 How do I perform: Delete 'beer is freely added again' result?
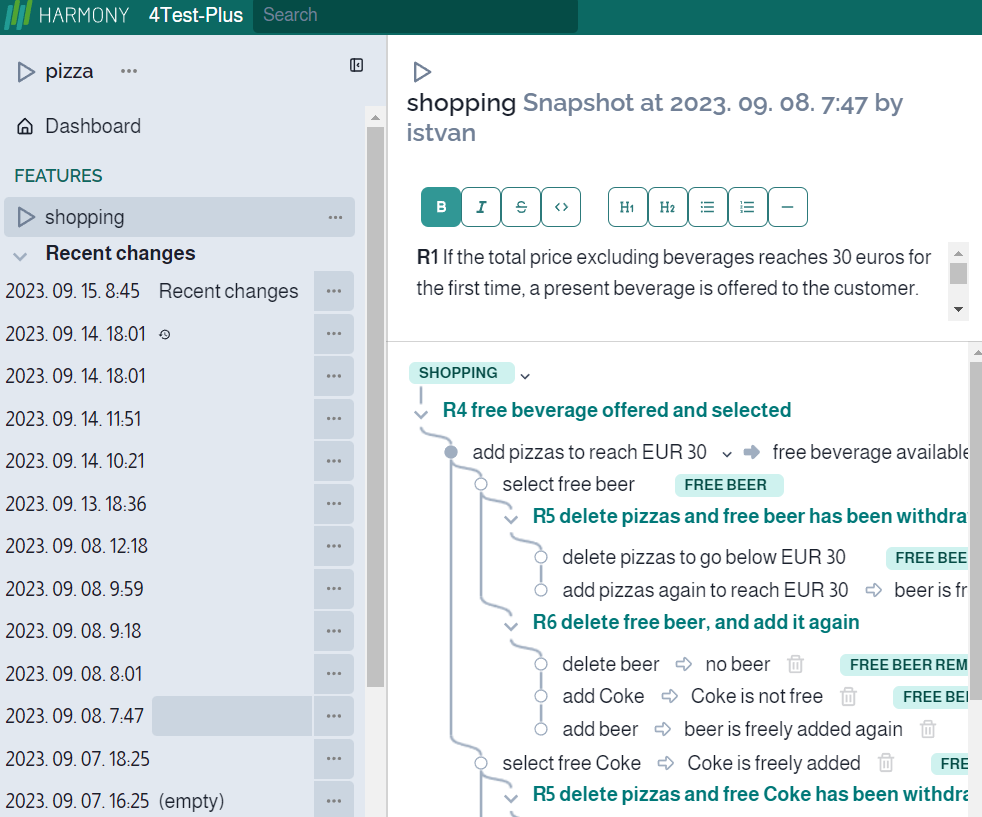pos(928,729)
